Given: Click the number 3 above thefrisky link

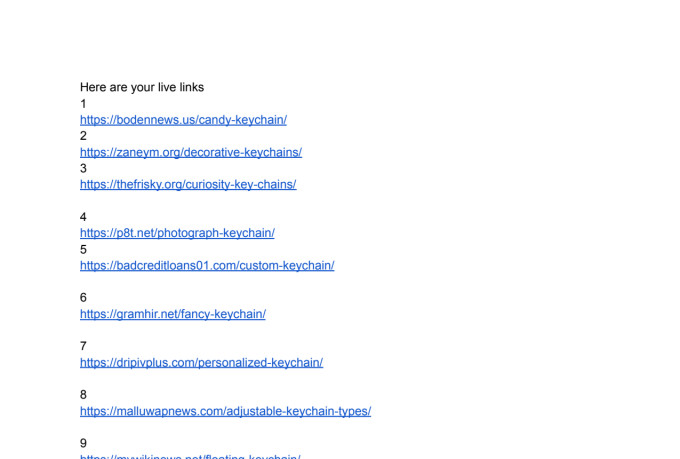Looking at the screenshot, I should tap(83, 168).
